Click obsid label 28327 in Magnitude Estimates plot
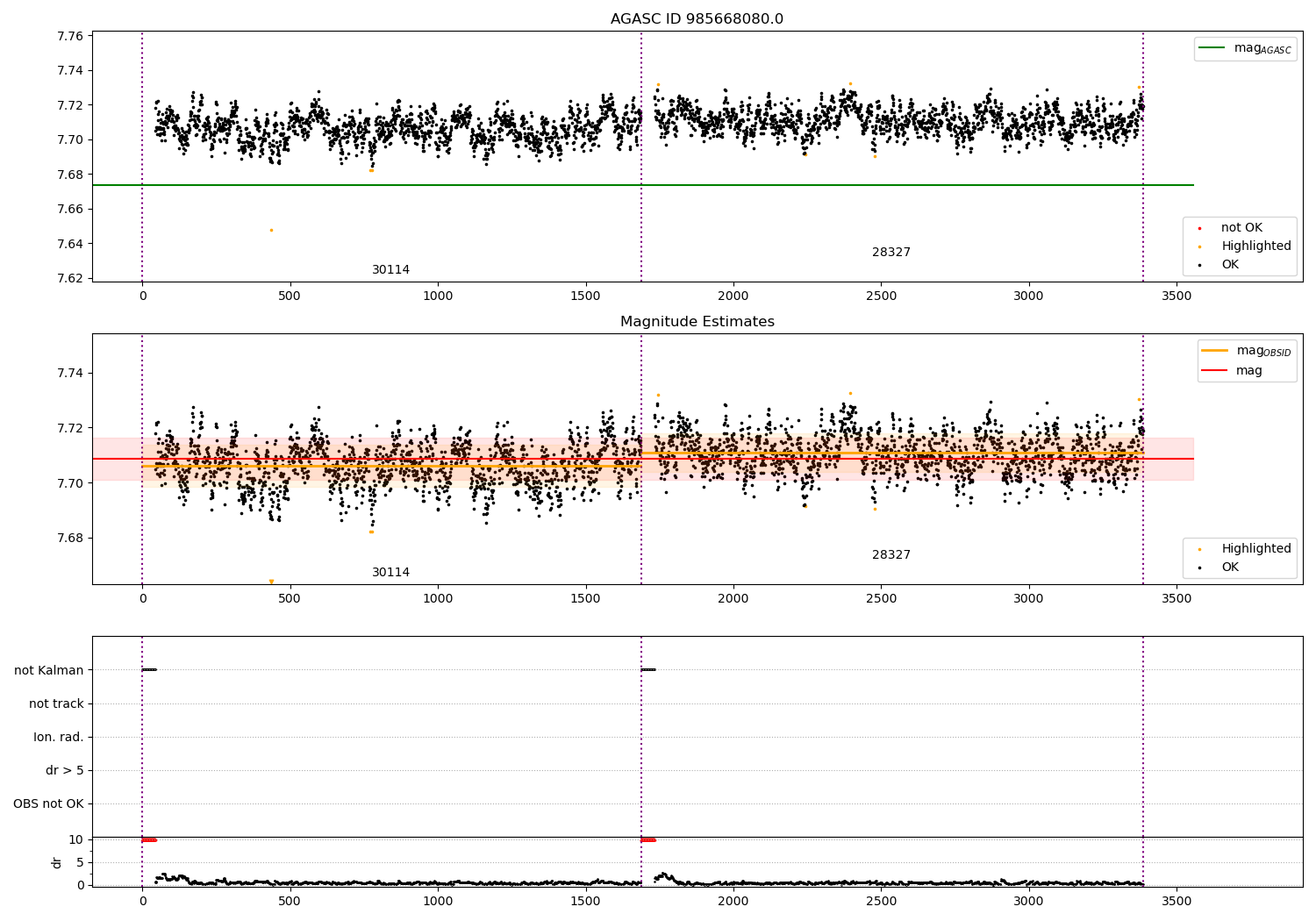 (891, 555)
